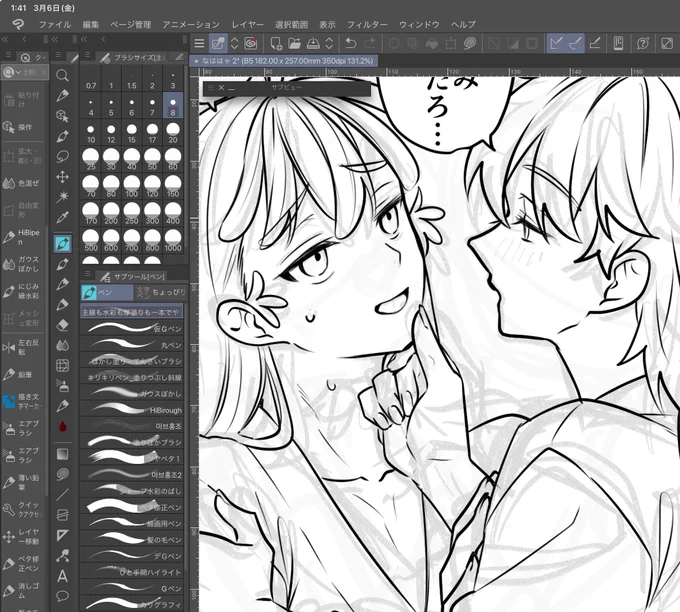Screen dimensions: 680x612
Task: Open the フィルター menu
Action: tap(367, 25)
